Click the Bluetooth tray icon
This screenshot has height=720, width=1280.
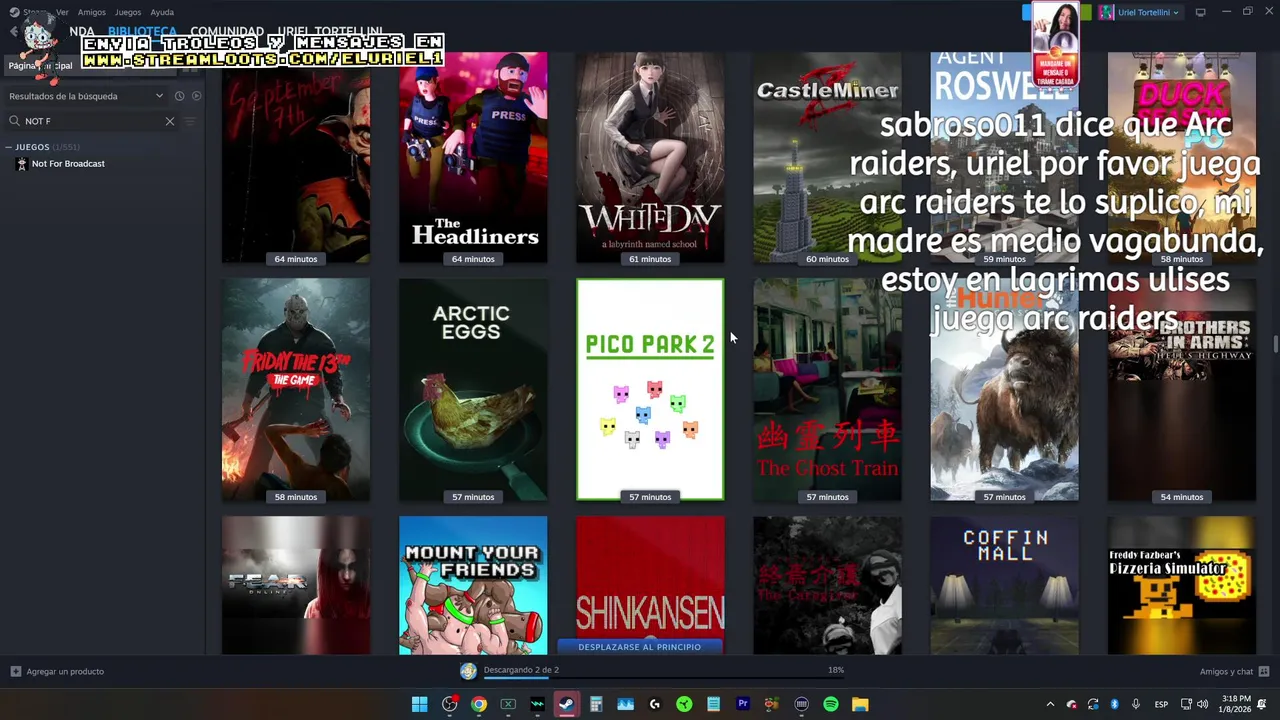[x=1114, y=704]
